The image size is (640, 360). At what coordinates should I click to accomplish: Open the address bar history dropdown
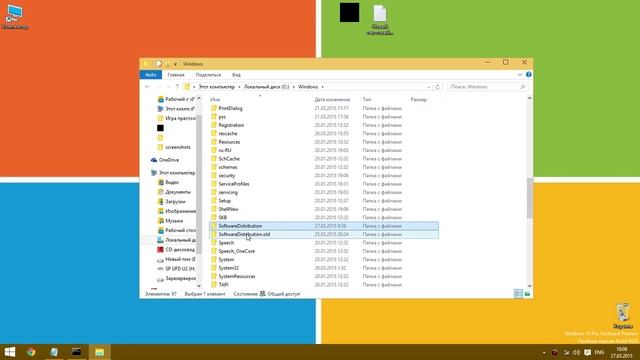(x=429, y=87)
